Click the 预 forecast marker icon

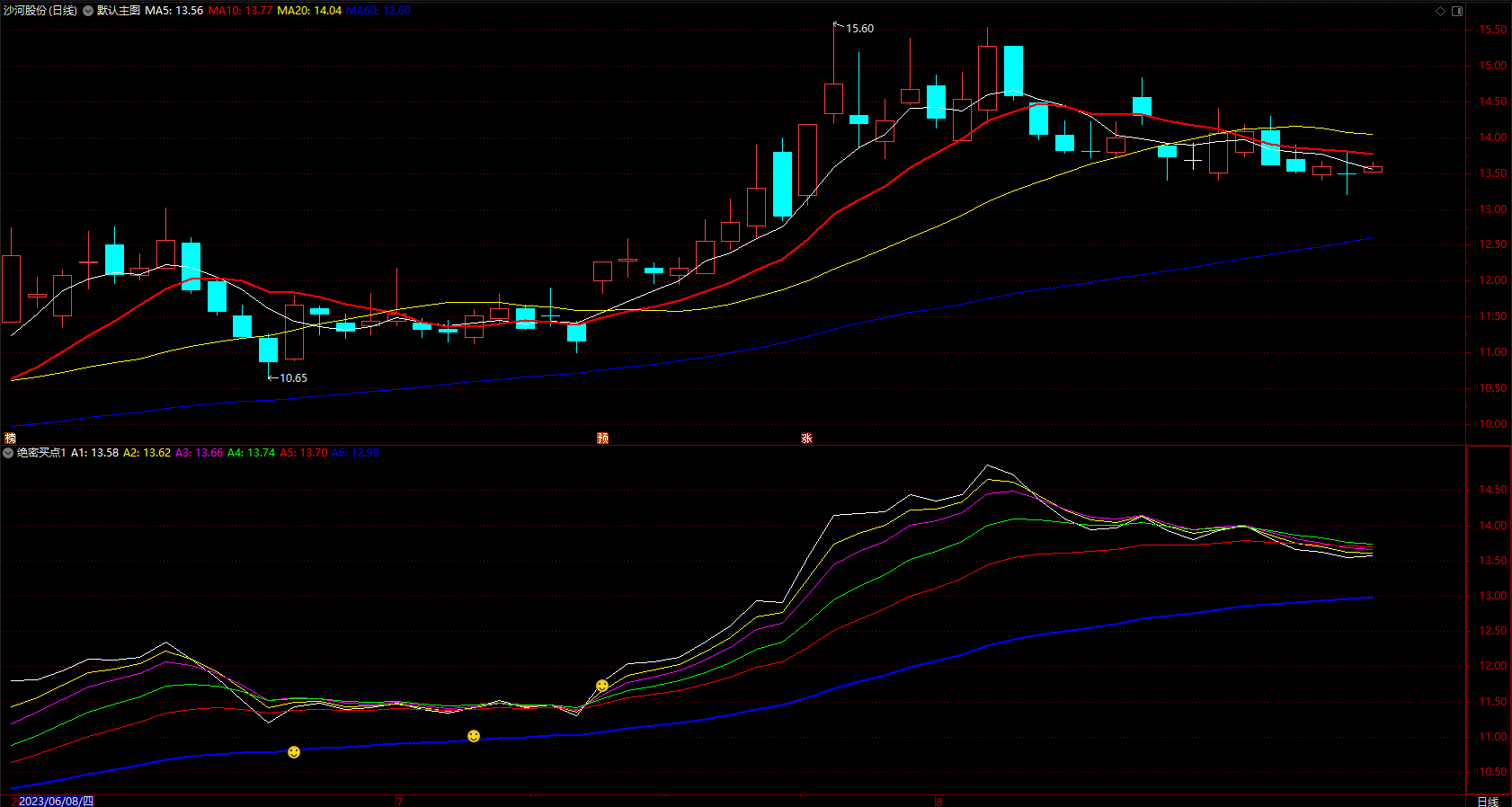coord(602,438)
